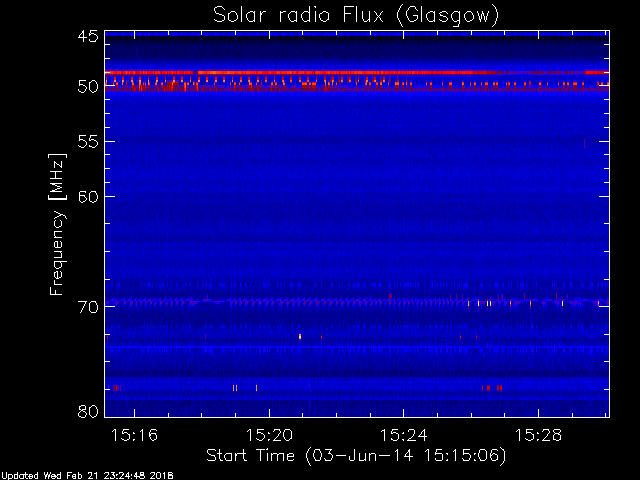Click the 15:28 time tick label

click(538, 435)
